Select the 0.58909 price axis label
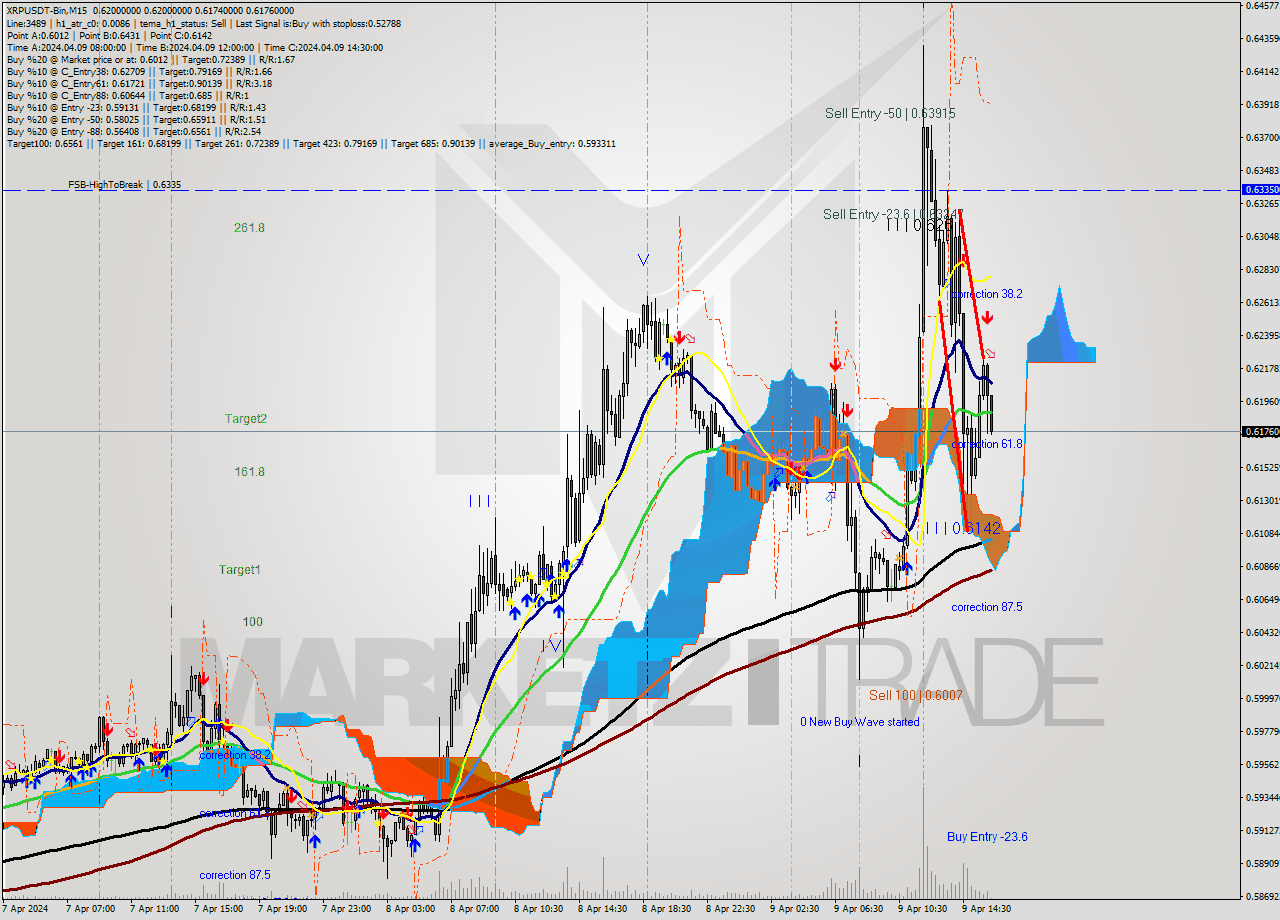 point(1261,863)
